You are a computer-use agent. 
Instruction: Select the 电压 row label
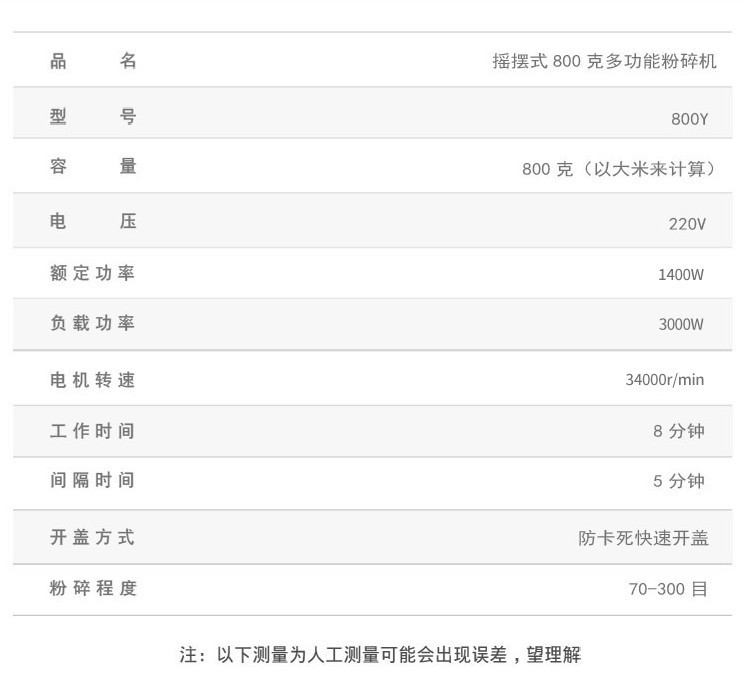(93, 221)
